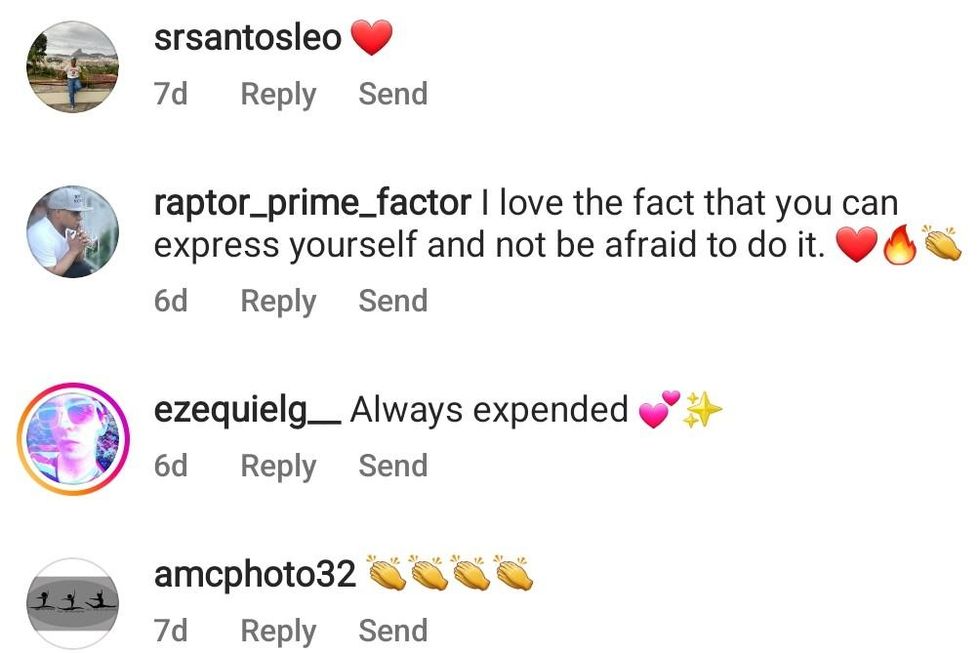Reply to ezequielg__'s comment
The height and width of the screenshot is (653, 980).
278,466
